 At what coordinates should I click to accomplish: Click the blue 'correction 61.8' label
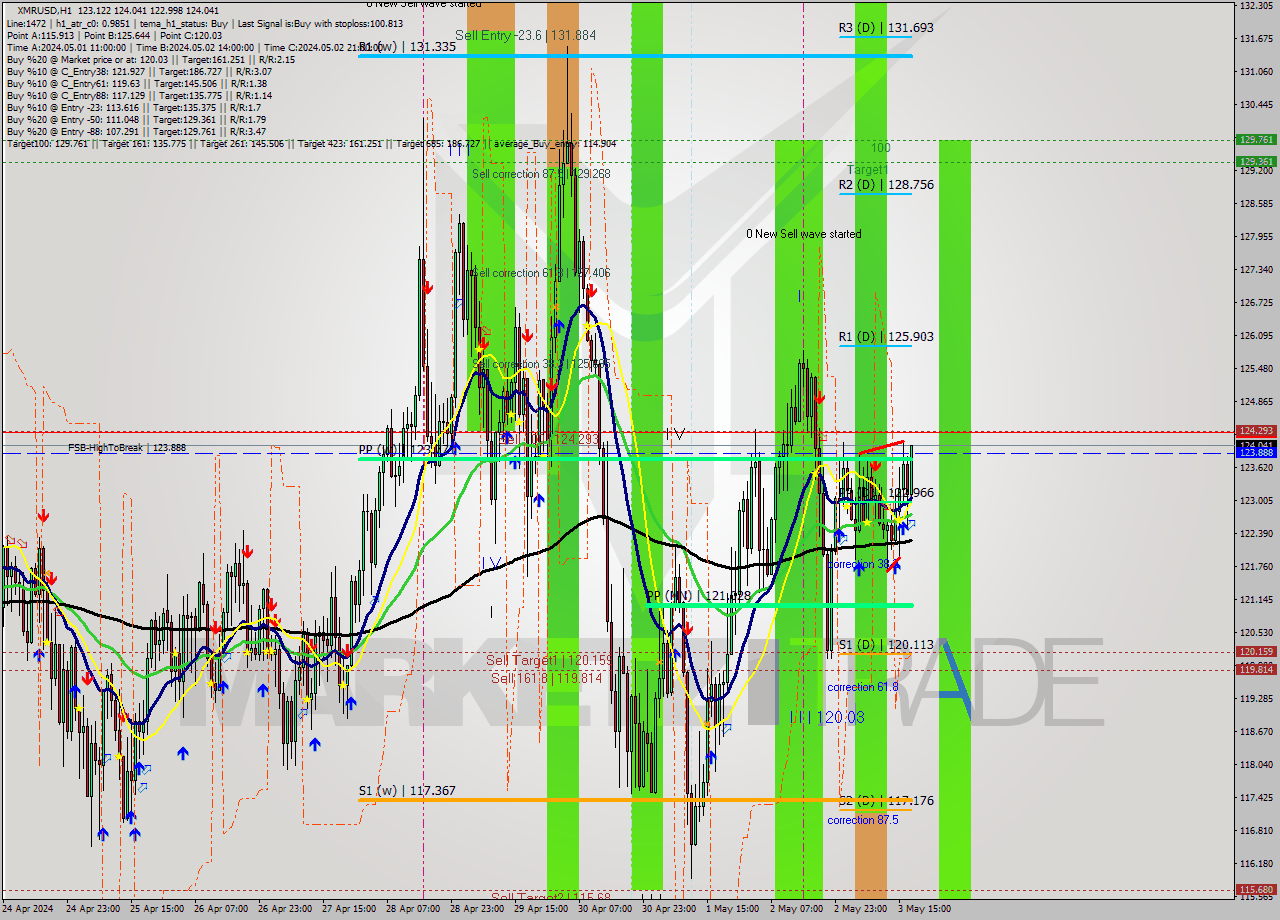click(x=862, y=687)
